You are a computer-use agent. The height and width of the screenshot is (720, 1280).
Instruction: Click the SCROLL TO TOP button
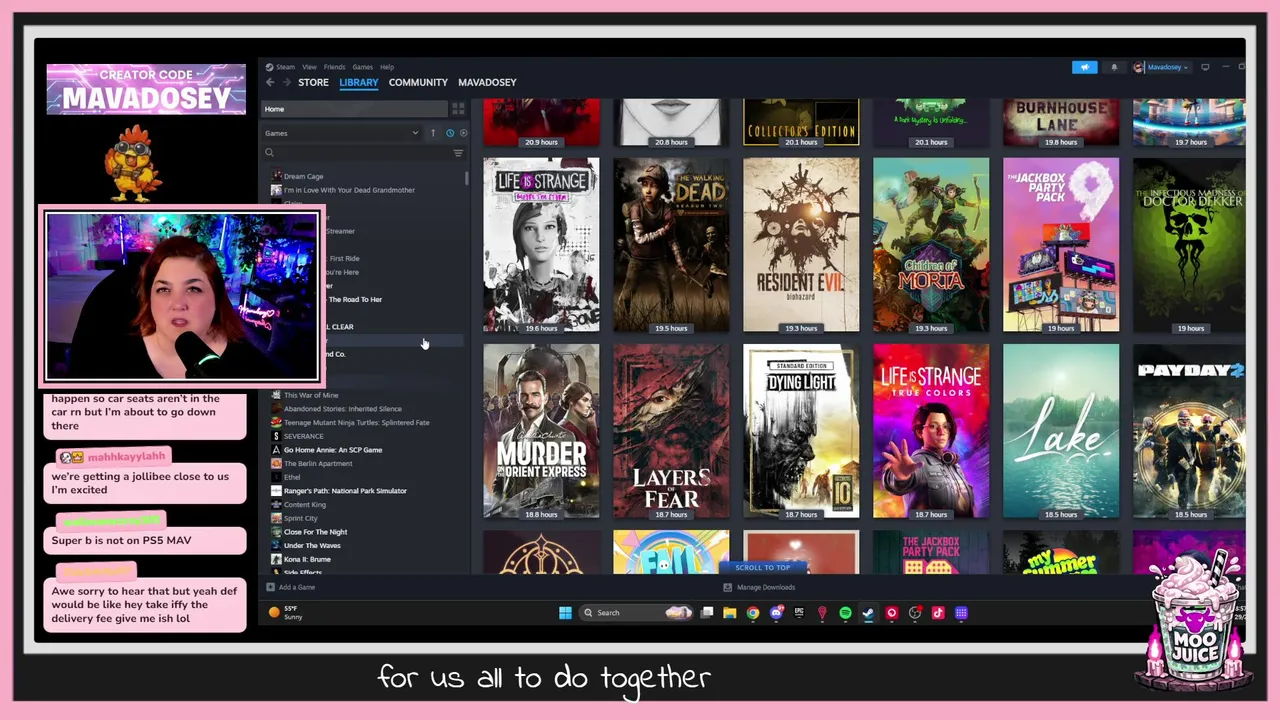tap(763, 567)
